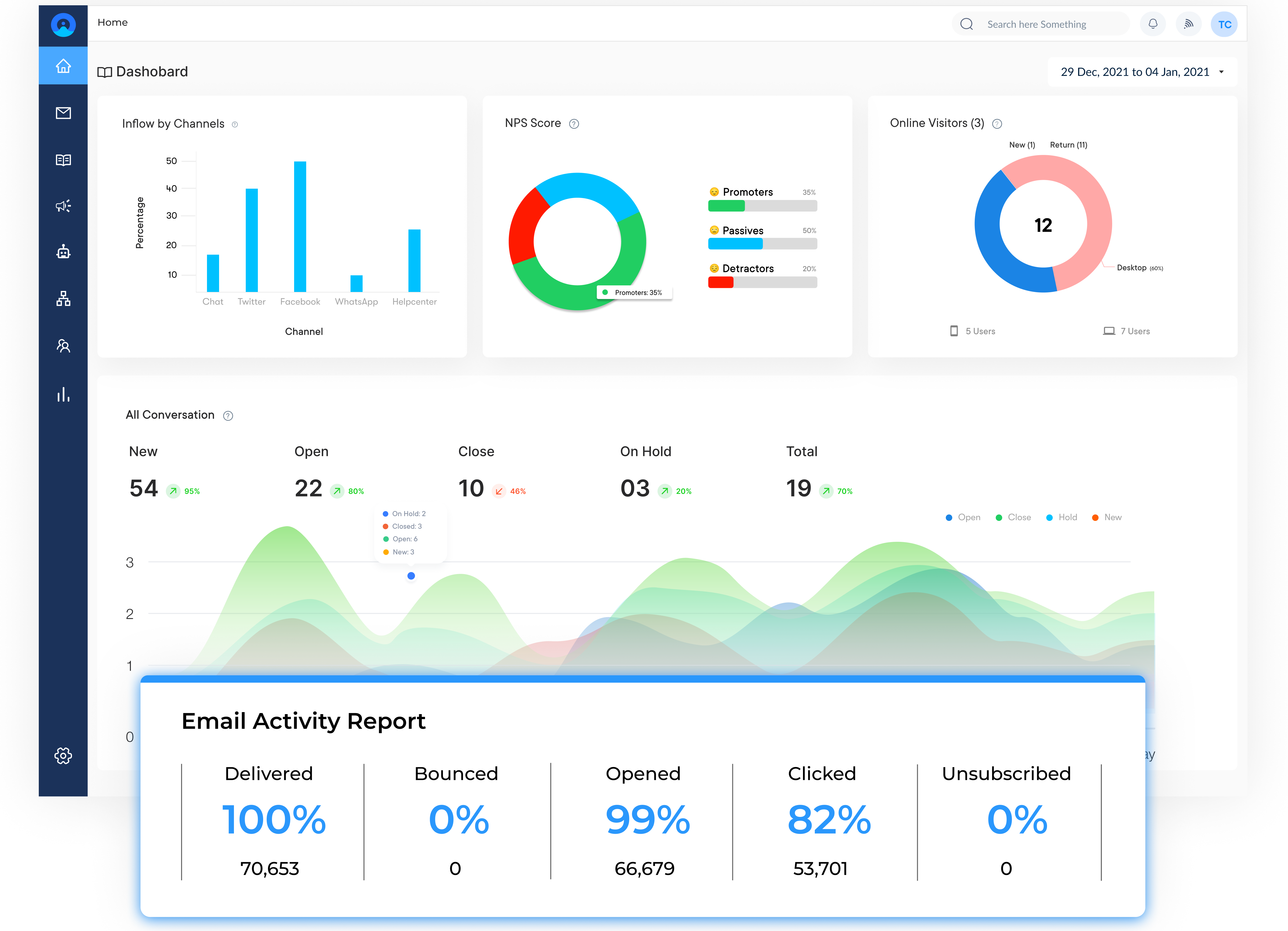Click help icon beside All Conversation
1288x931 pixels.
(228, 416)
